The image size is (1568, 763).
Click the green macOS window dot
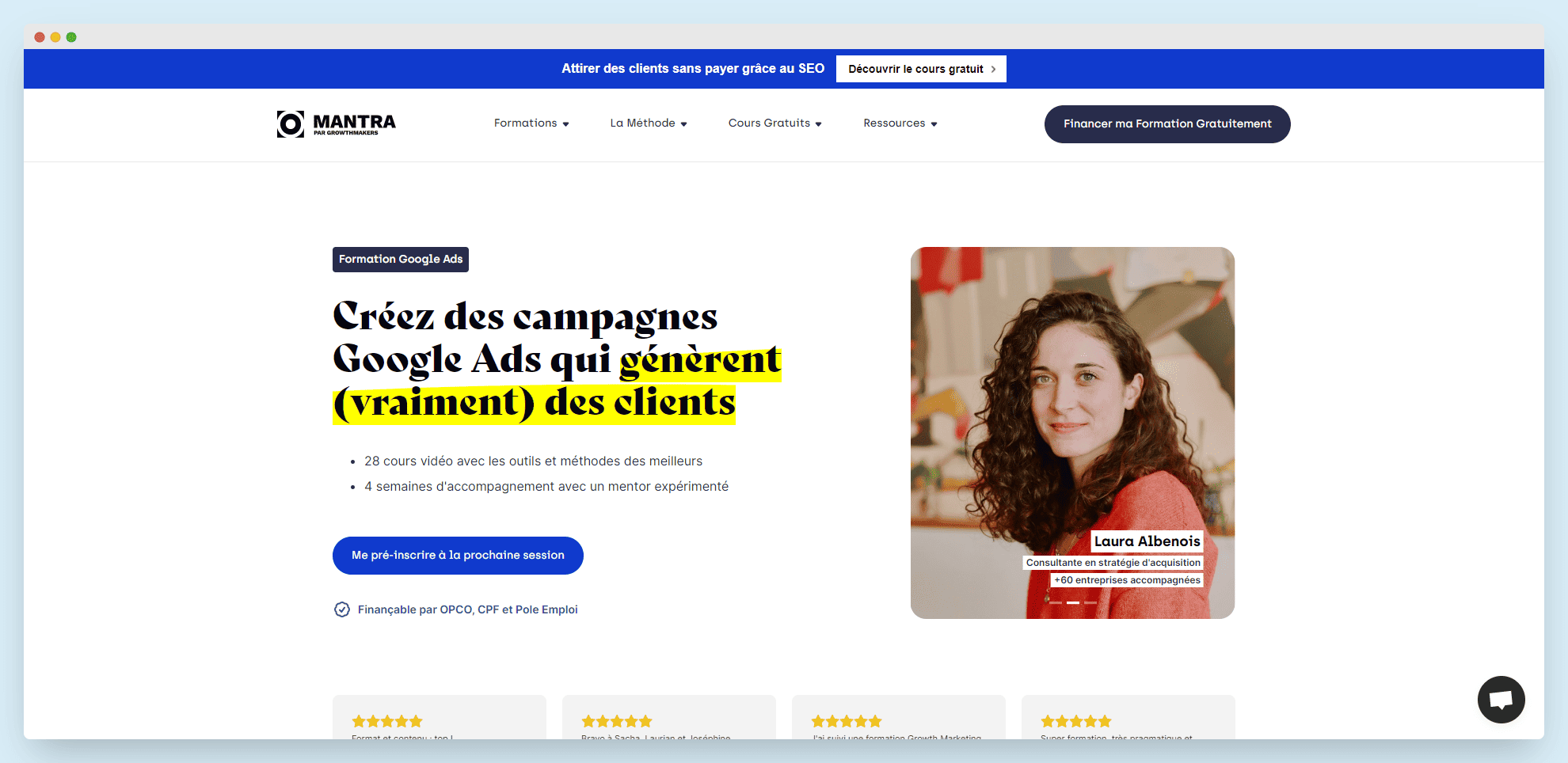[71, 37]
